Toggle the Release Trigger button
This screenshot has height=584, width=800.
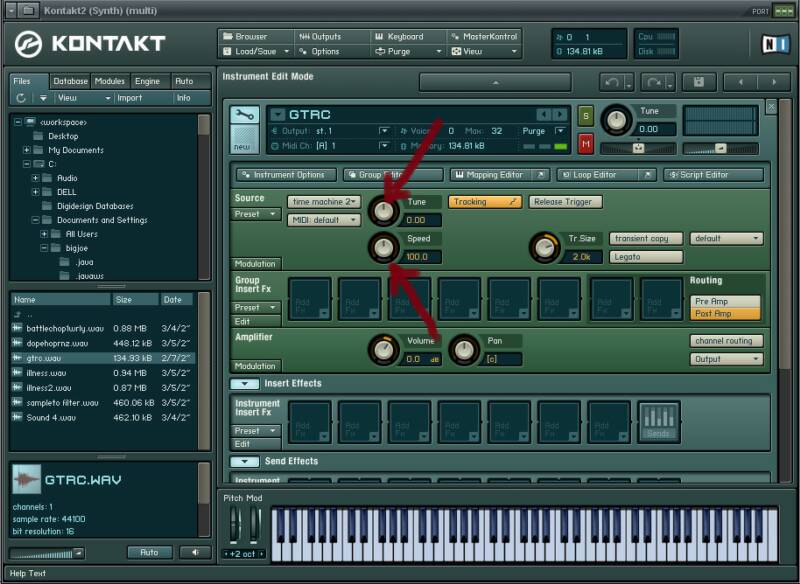pyautogui.click(x=565, y=202)
